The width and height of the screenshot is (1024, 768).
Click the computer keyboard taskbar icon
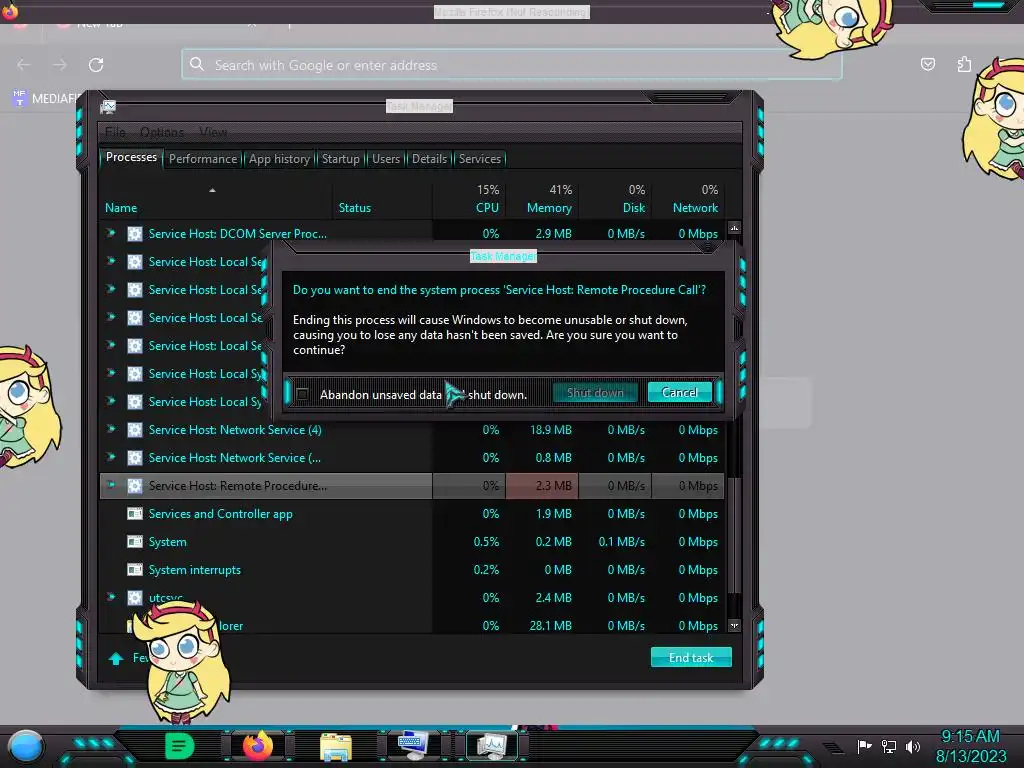click(x=413, y=745)
